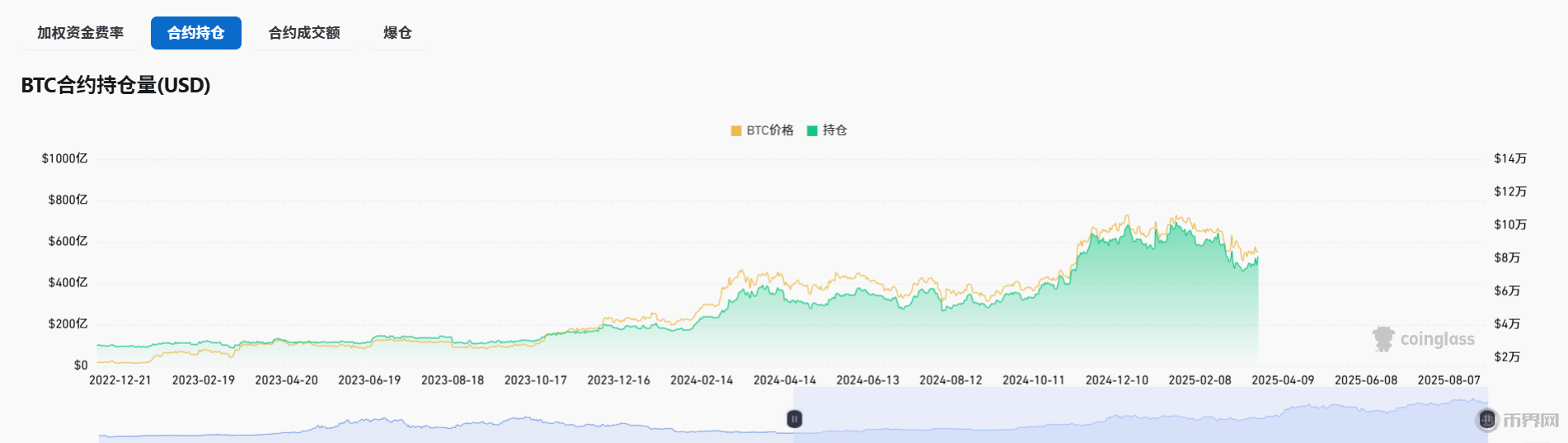This screenshot has height=443, width=1568.
Task: Click the green 持仓 legend square
Action: (x=812, y=130)
